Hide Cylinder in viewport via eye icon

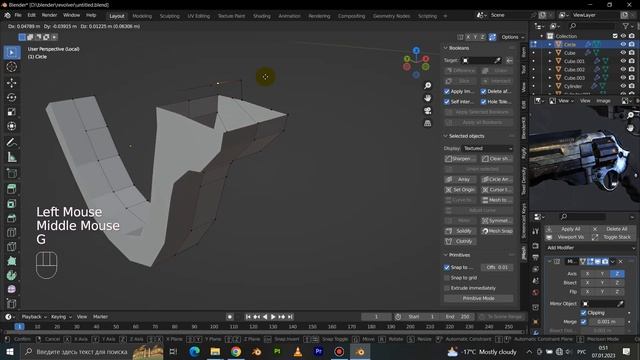pyautogui.click(x=623, y=86)
